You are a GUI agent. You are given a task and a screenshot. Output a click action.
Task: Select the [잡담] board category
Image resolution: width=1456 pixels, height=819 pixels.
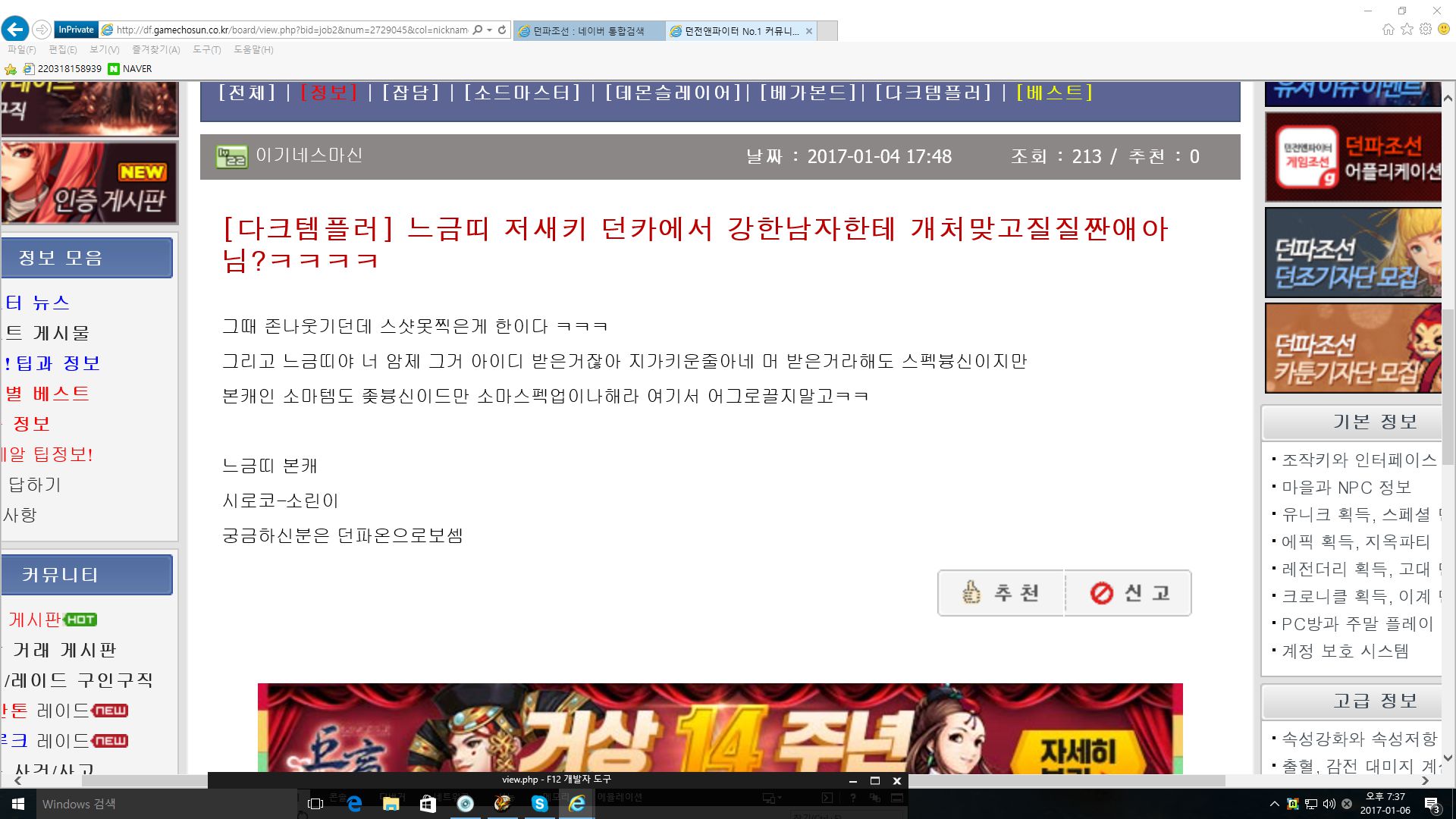[410, 93]
